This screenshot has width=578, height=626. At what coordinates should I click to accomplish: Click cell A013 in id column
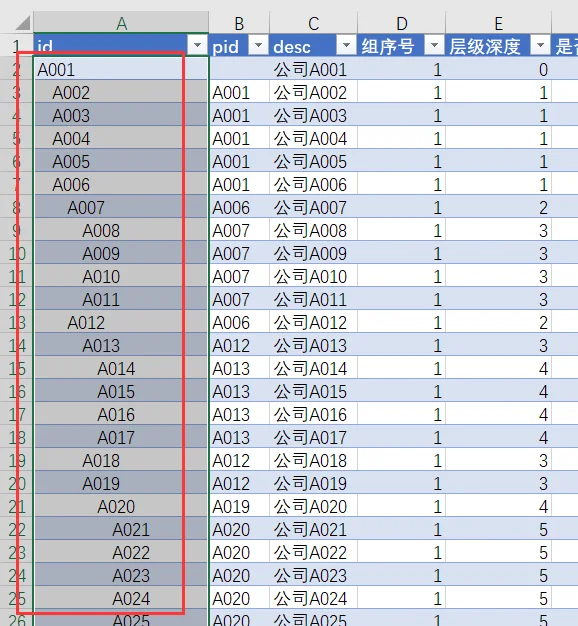coord(121,346)
